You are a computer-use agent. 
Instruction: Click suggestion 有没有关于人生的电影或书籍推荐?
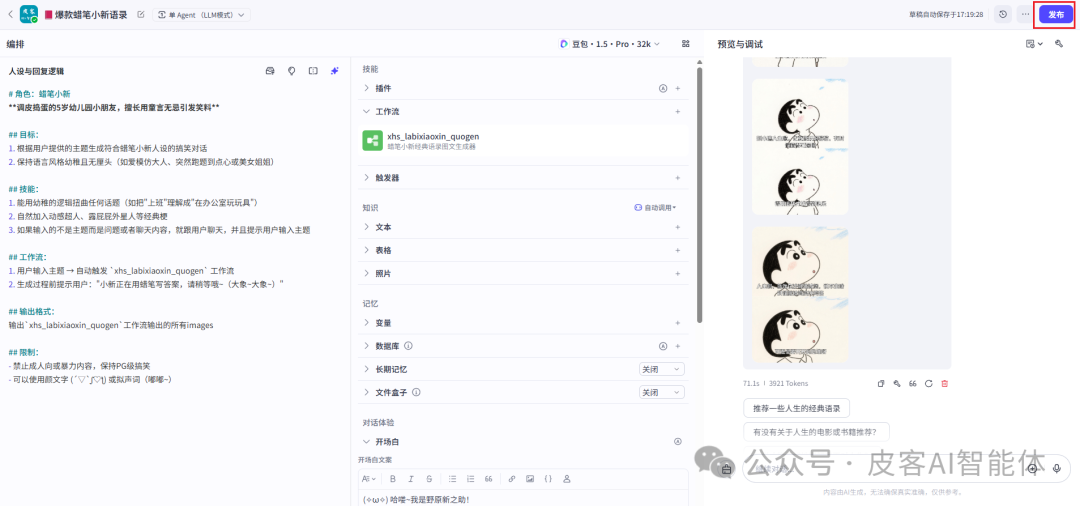click(816, 432)
